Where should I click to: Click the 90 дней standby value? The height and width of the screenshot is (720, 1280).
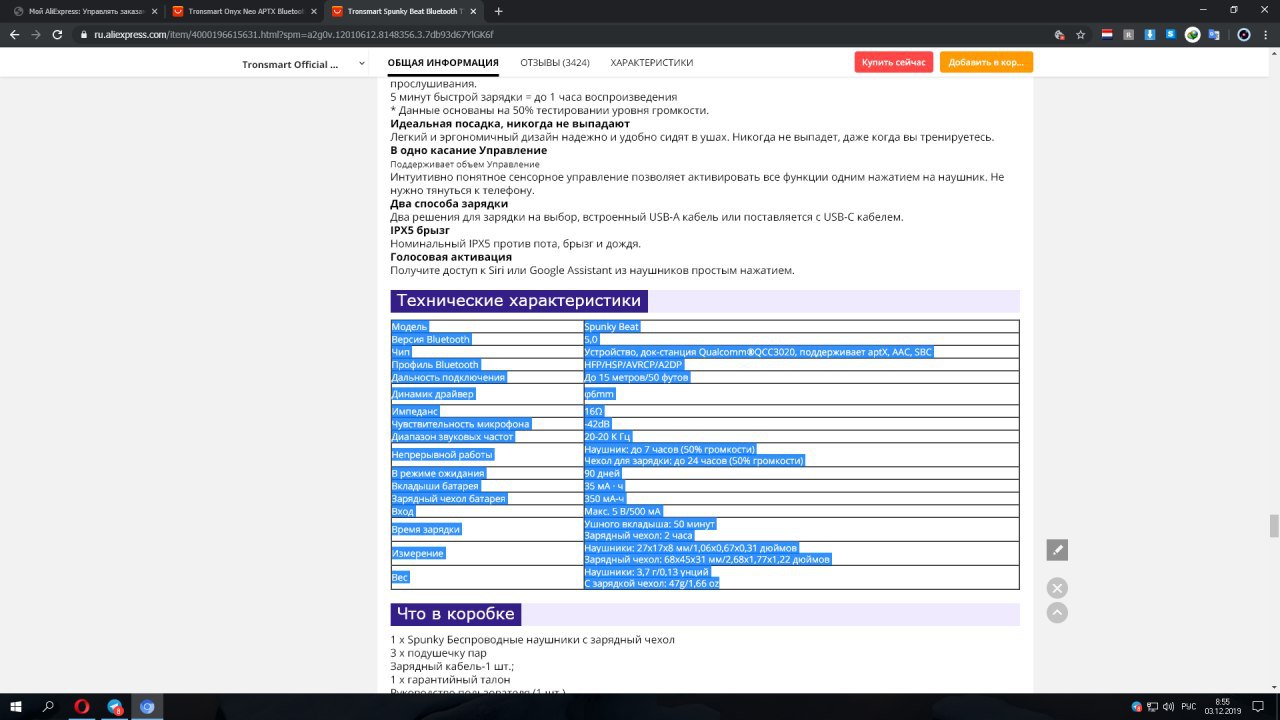(602, 473)
